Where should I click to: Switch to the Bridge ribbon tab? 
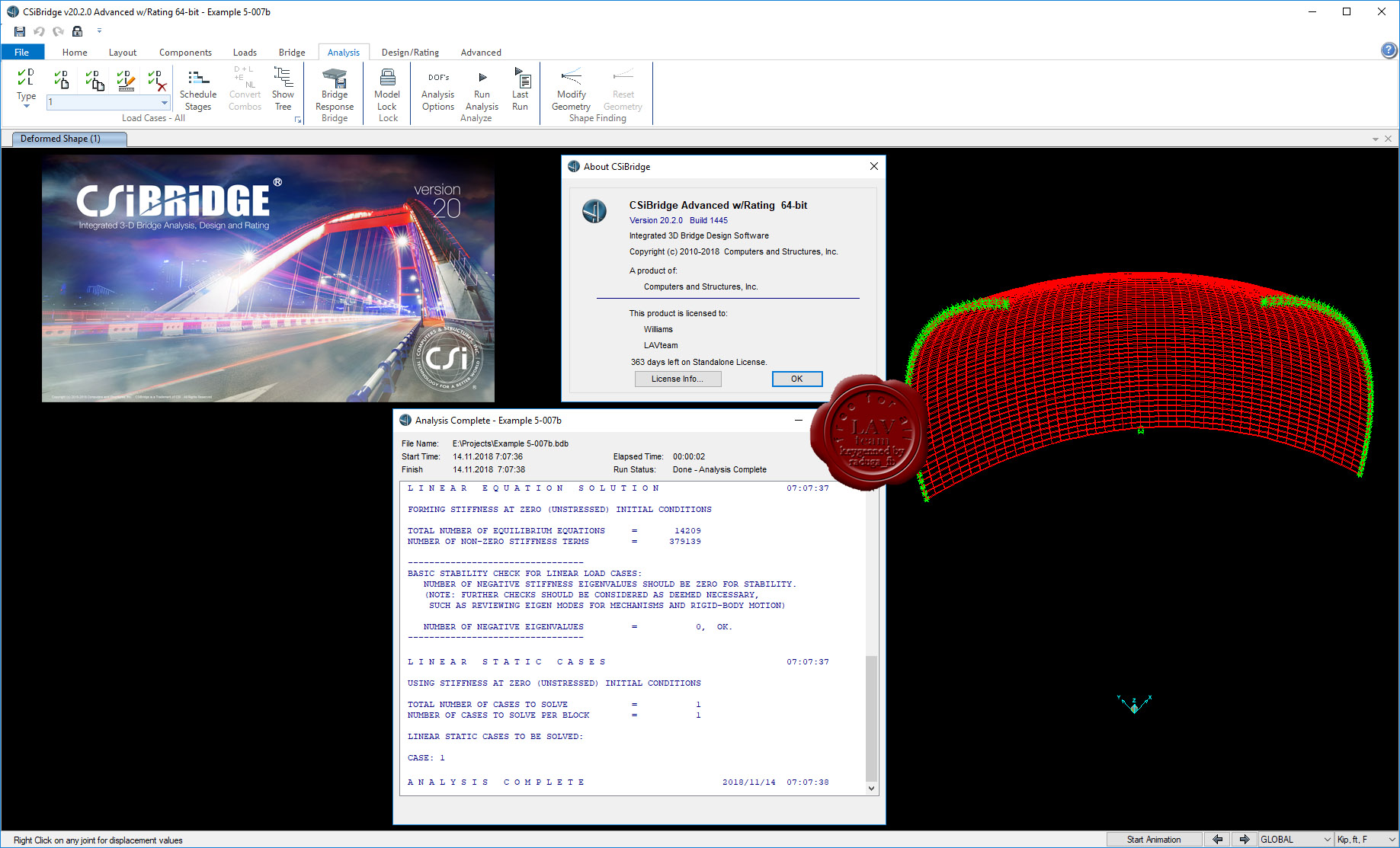pyautogui.click(x=292, y=53)
